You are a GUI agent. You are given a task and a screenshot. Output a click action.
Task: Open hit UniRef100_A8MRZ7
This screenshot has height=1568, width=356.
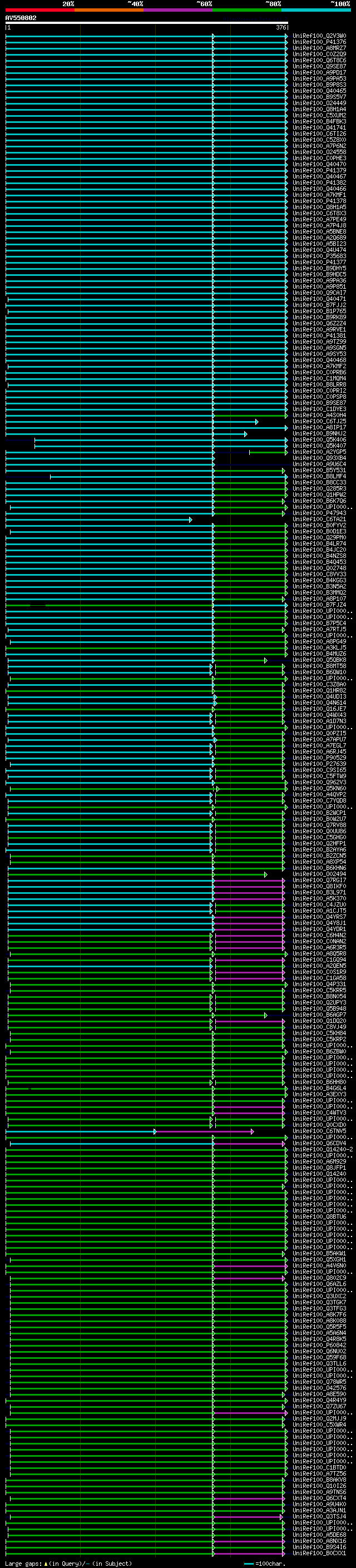pyautogui.click(x=319, y=48)
